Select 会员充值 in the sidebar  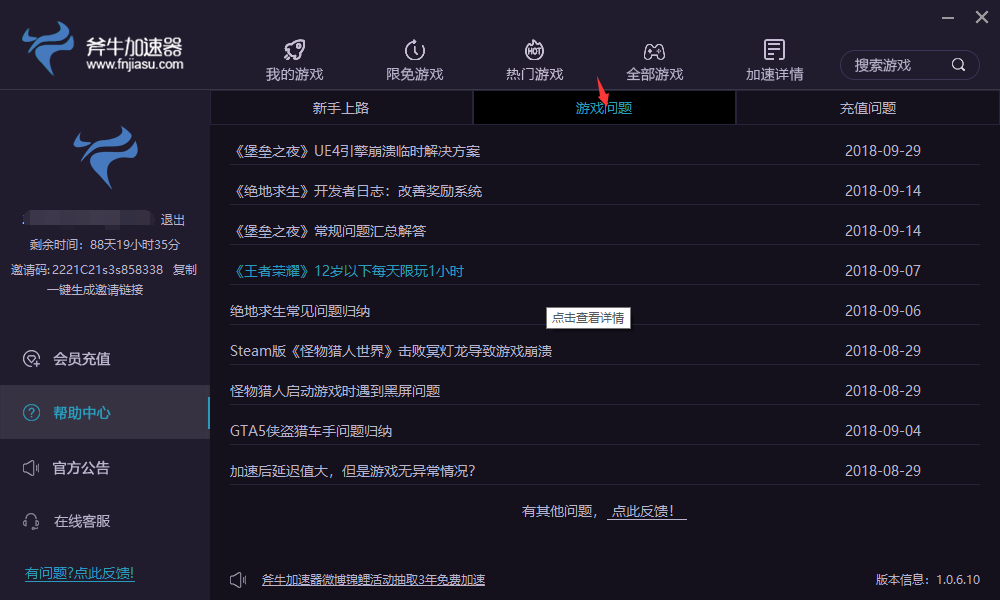point(105,359)
